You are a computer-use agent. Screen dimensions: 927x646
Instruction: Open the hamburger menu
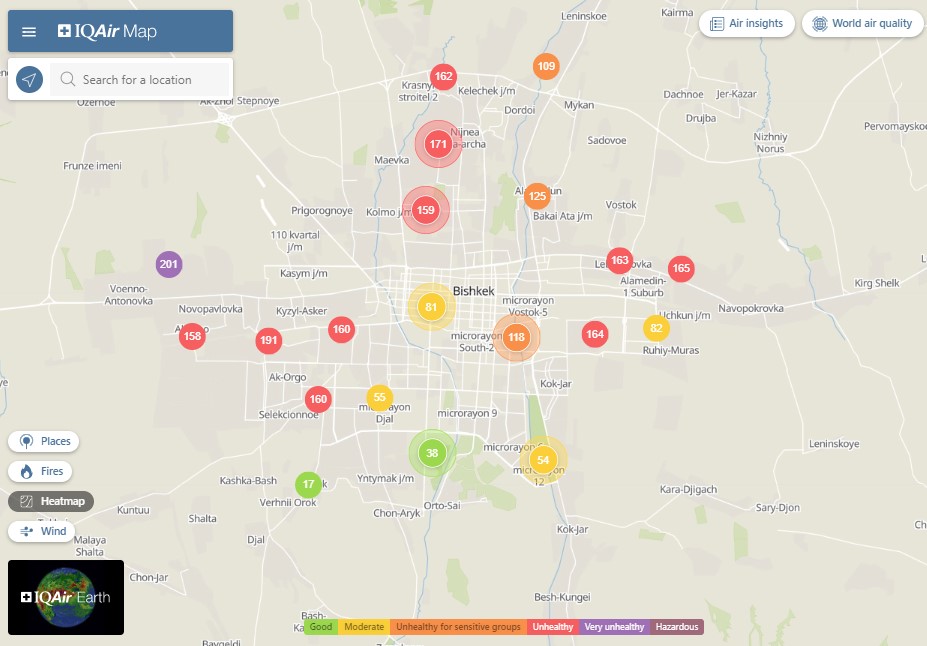pyautogui.click(x=29, y=32)
